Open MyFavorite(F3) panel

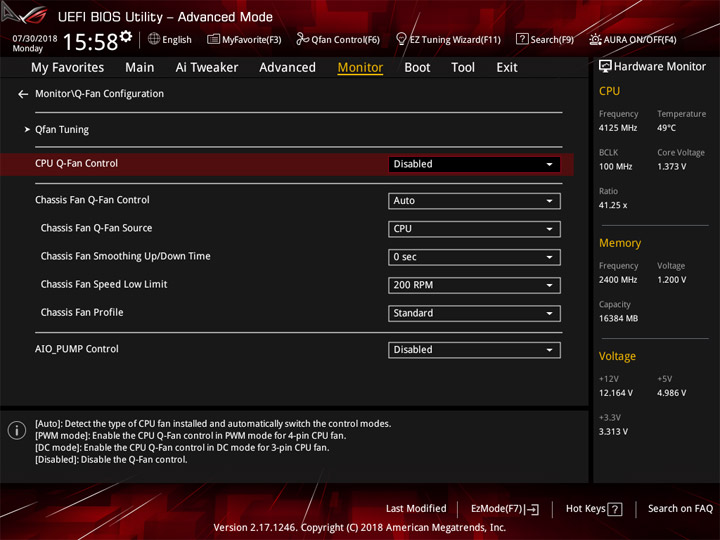244,39
